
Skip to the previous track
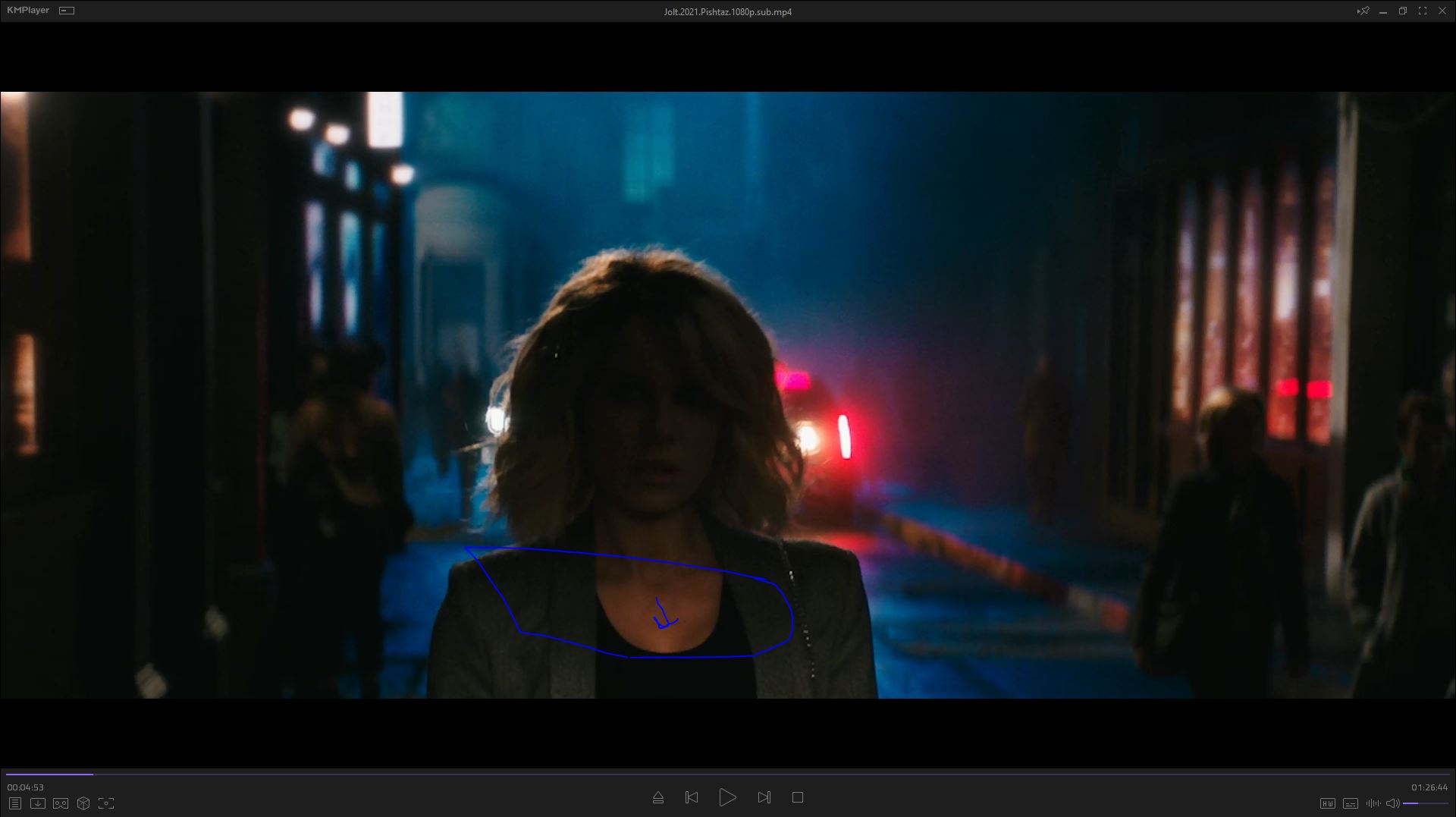tap(692, 797)
